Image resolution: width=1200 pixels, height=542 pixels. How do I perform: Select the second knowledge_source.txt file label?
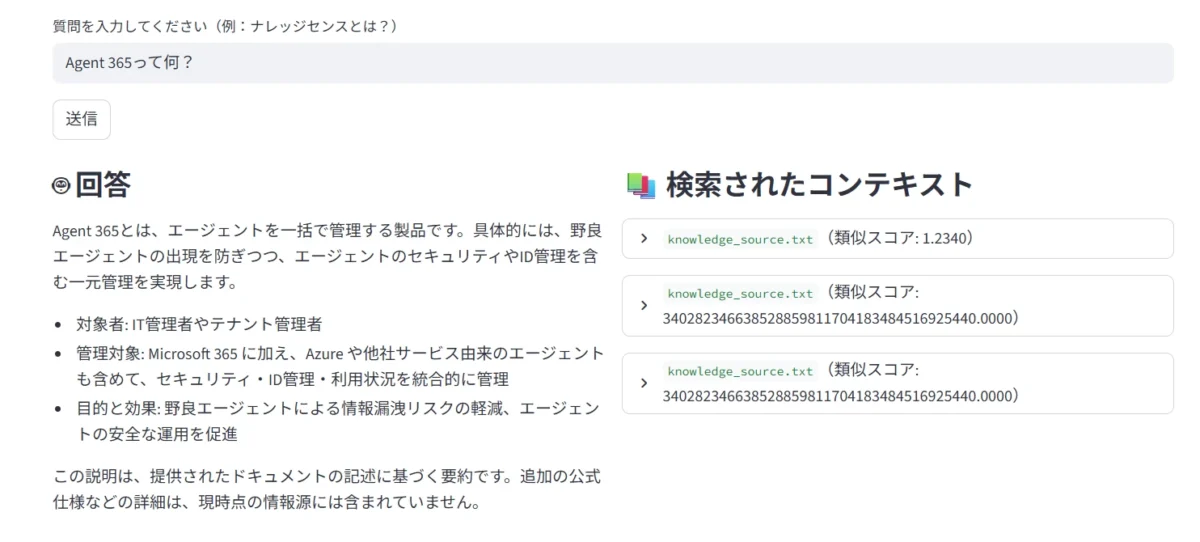pyautogui.click(x=740, y=293)
